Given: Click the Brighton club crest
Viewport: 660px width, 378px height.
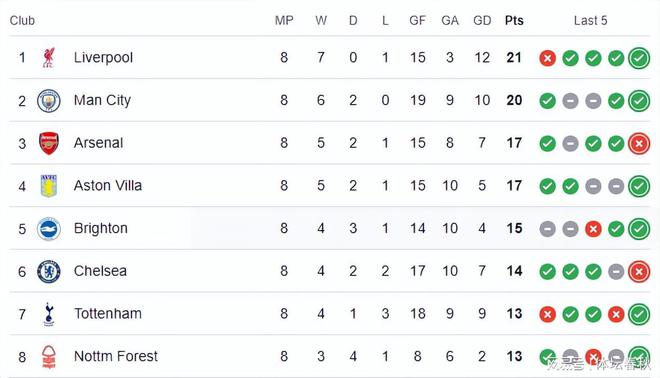Looking at the screenshot, I should (x=49, y=229).
